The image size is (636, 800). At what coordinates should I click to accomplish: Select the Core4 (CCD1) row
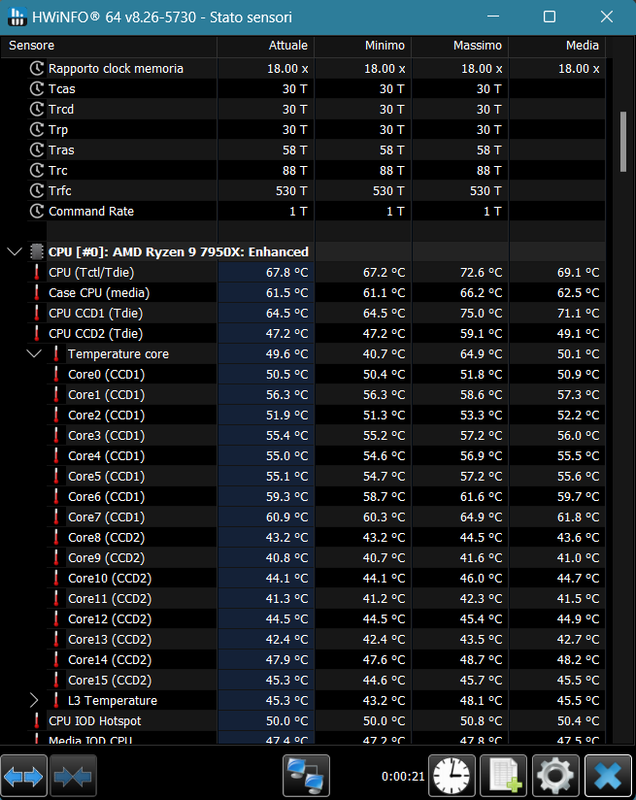pos(326,456)
